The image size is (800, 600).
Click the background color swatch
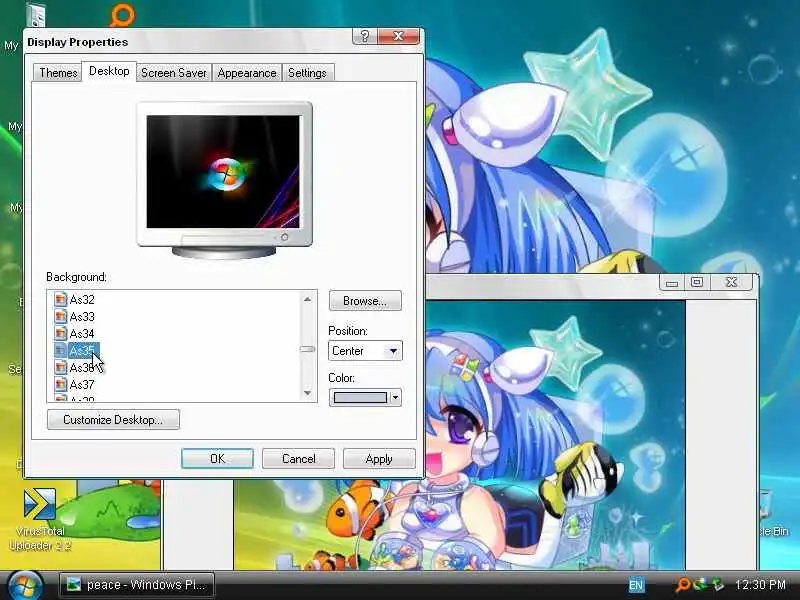click(360, 397)
